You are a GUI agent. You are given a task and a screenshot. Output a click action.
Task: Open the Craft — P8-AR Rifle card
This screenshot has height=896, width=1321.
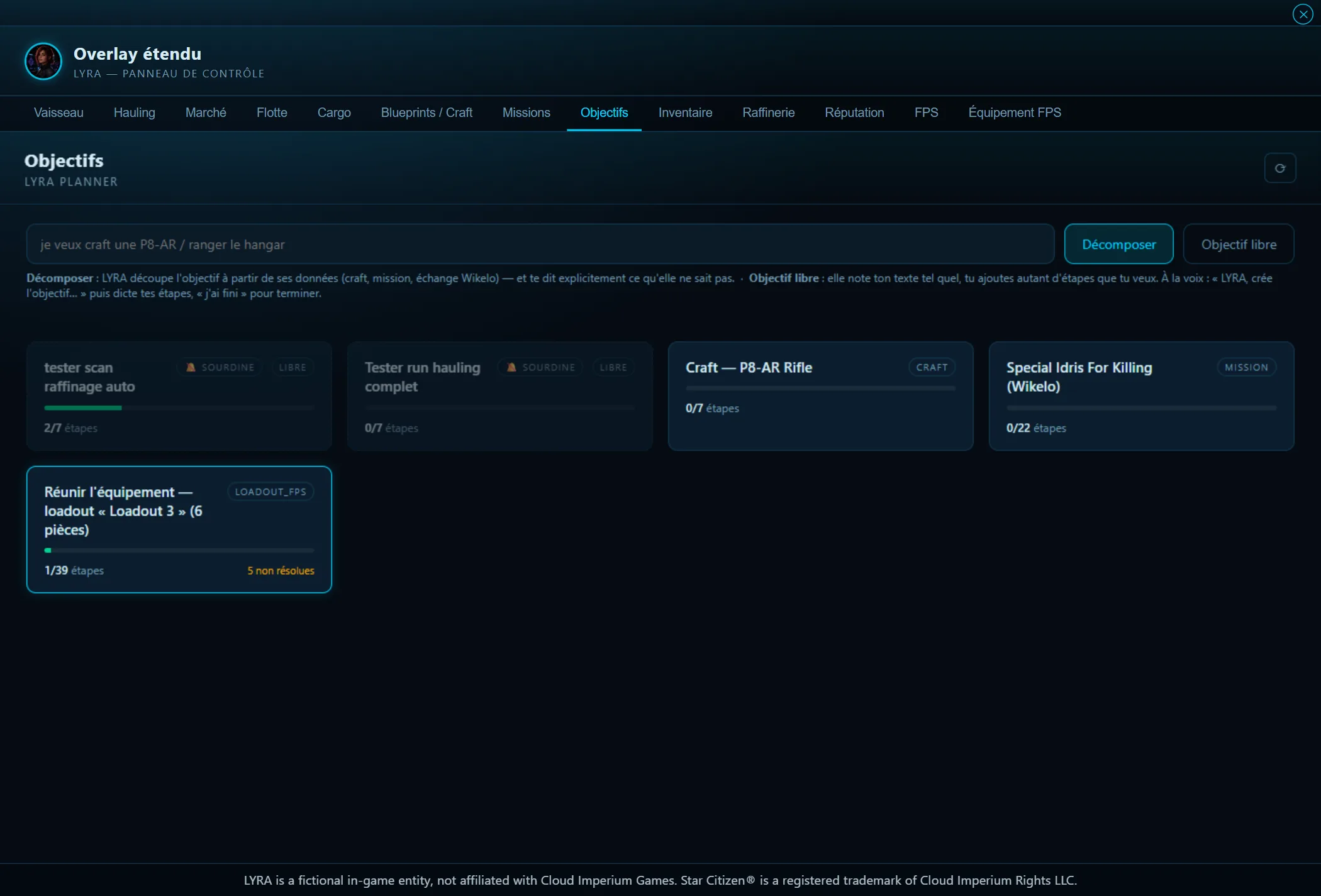pos(820,396)
